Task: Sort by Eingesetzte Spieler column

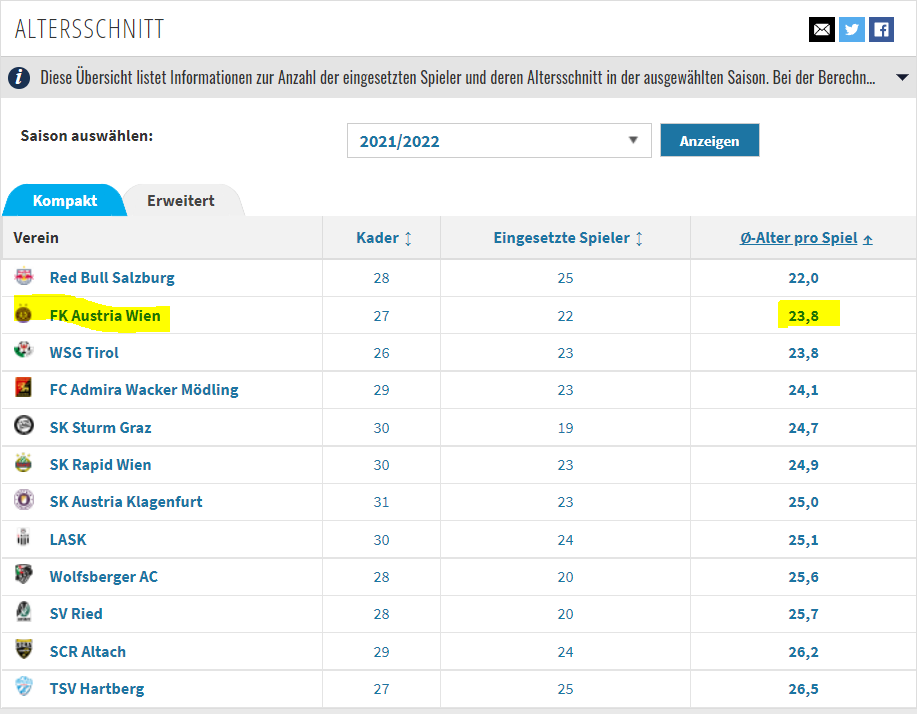Action: pyautogui.click(x=568, y=238)
